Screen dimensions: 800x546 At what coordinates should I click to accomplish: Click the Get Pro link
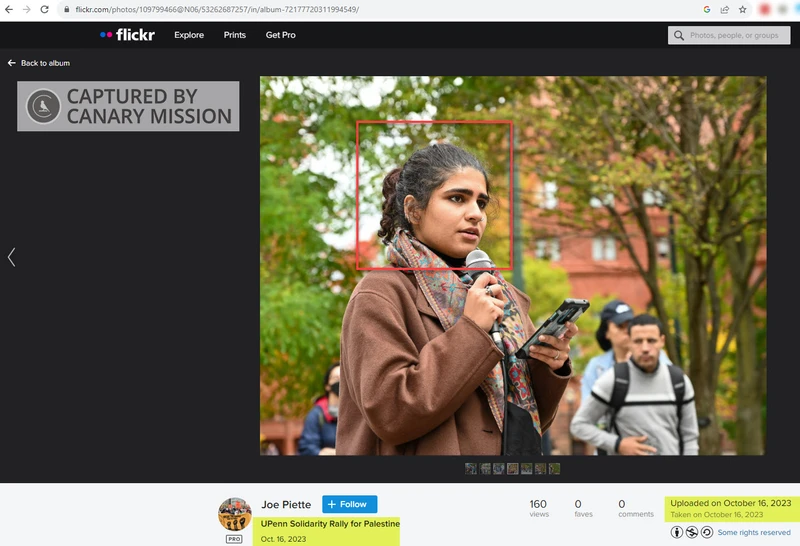tap(281, 35)
